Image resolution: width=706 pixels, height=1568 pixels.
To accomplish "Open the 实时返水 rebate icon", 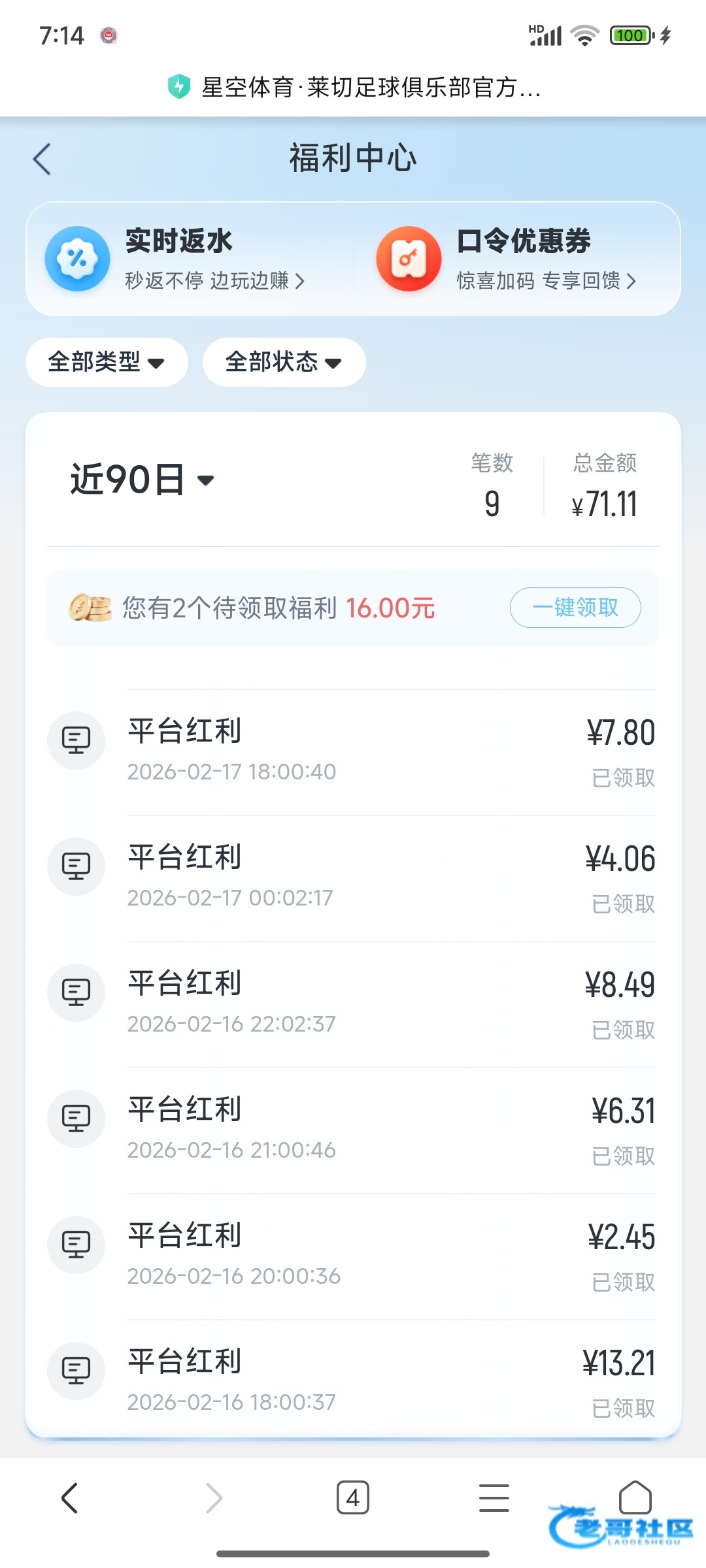I will click(77, 259).
